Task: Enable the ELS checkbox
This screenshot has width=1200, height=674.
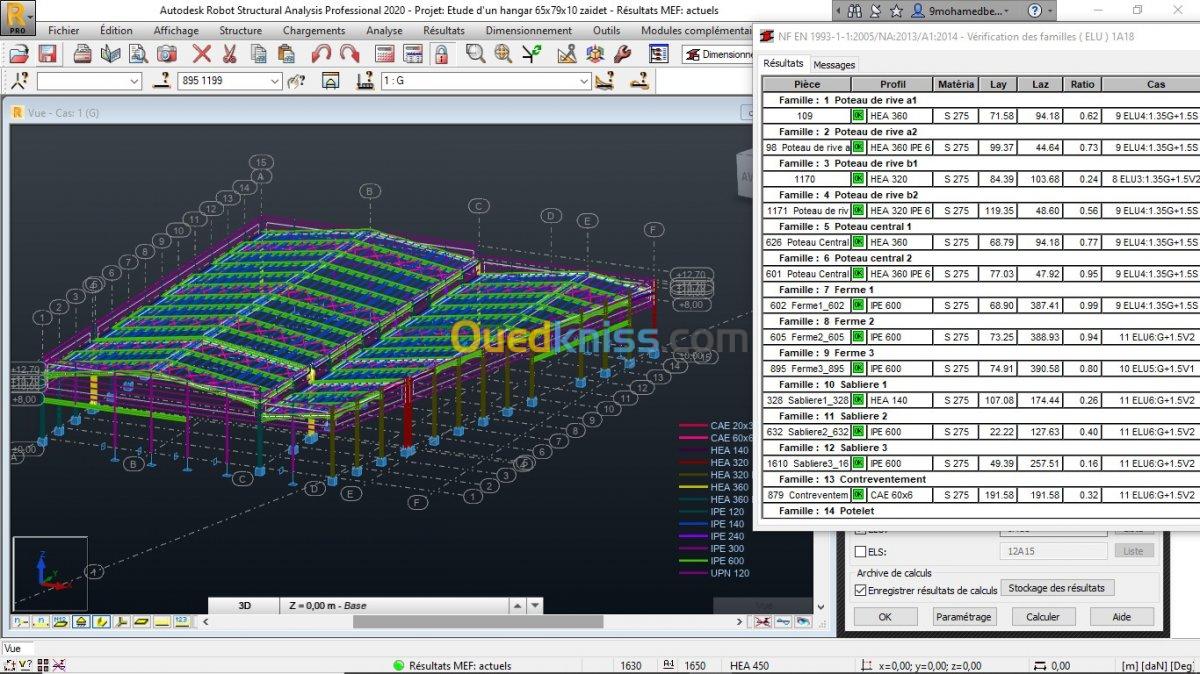Action: tap(862, 551)
